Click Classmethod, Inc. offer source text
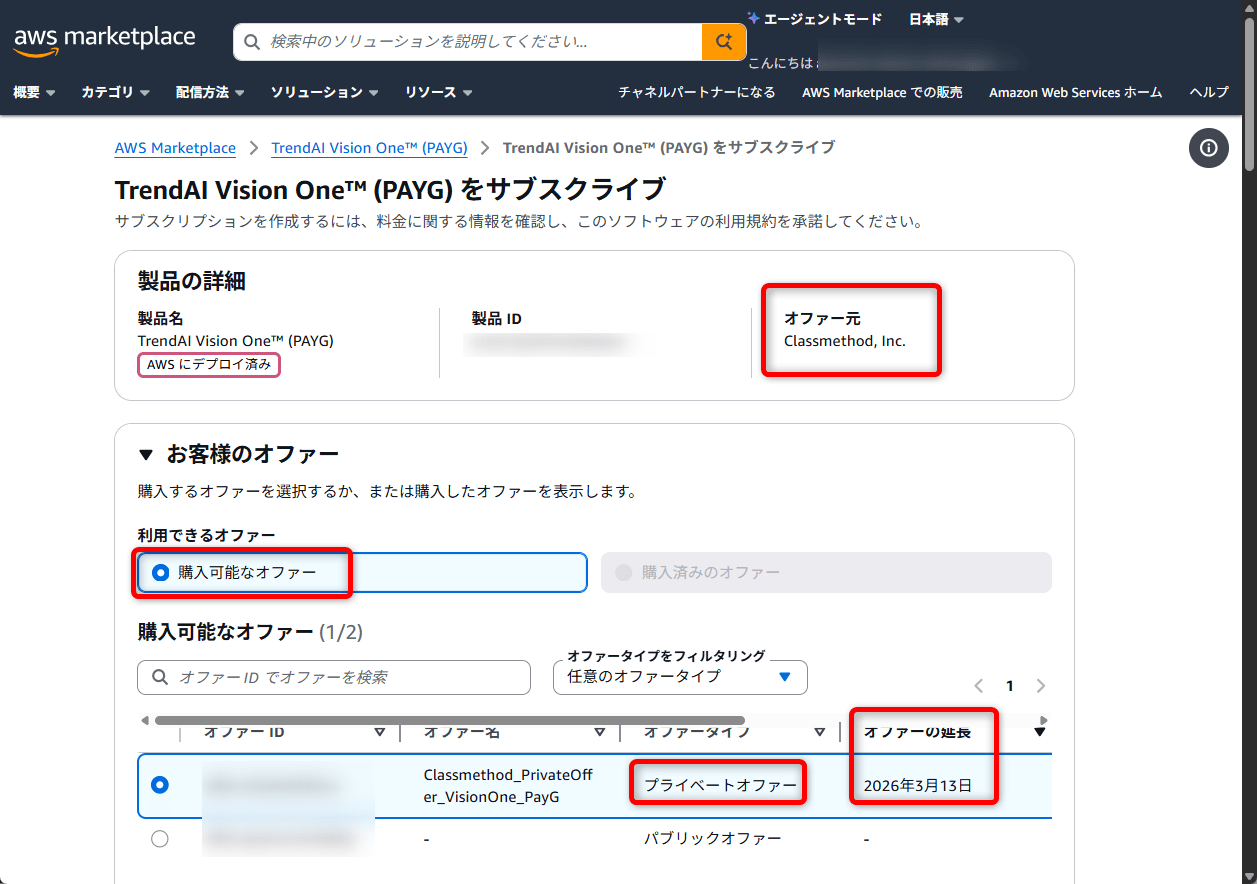Viewport: 1257px width, 884px height. pyautogui.click(x=845, y=341)
